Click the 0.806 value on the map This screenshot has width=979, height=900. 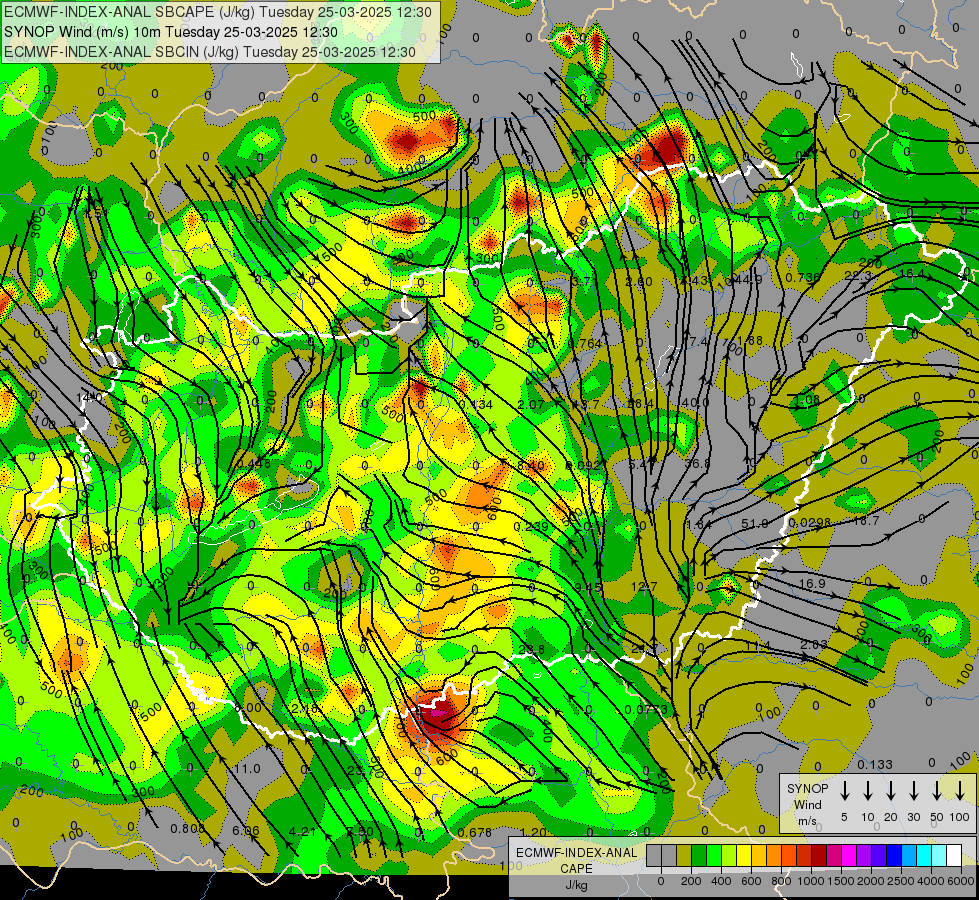pyautogui.click(x=188, y=829)
